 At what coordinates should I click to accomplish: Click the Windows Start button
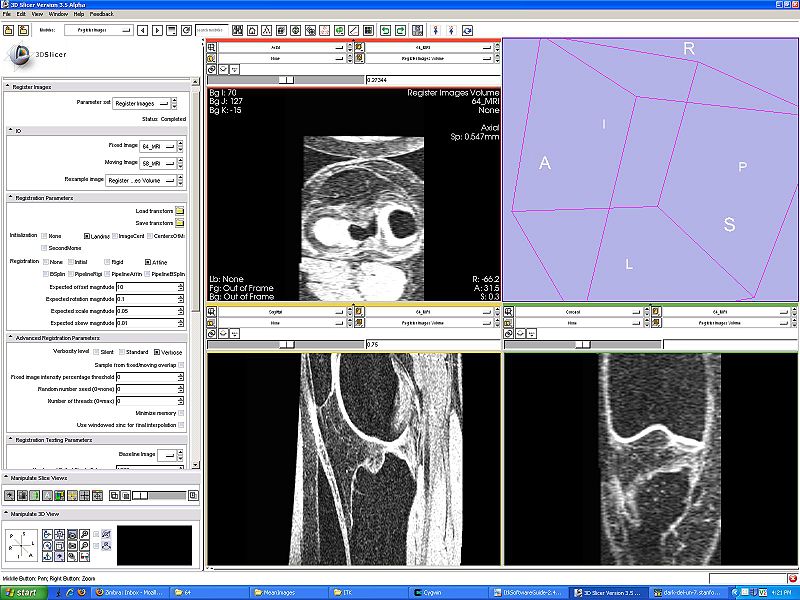[x=23, y=593]
